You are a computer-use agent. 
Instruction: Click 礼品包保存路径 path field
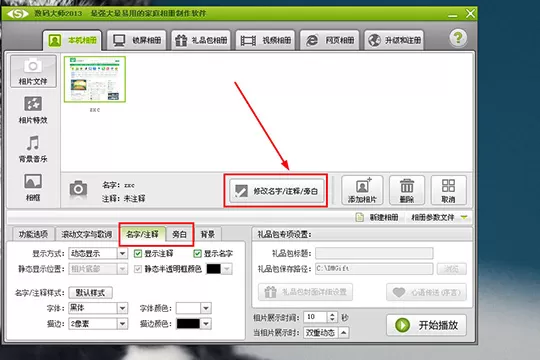point(374,269)
